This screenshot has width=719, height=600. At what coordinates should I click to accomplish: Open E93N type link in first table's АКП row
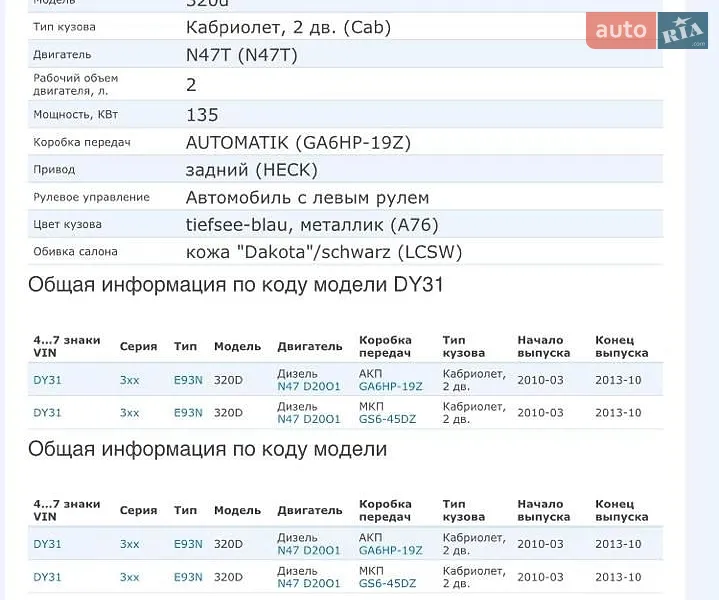point(188,380)
